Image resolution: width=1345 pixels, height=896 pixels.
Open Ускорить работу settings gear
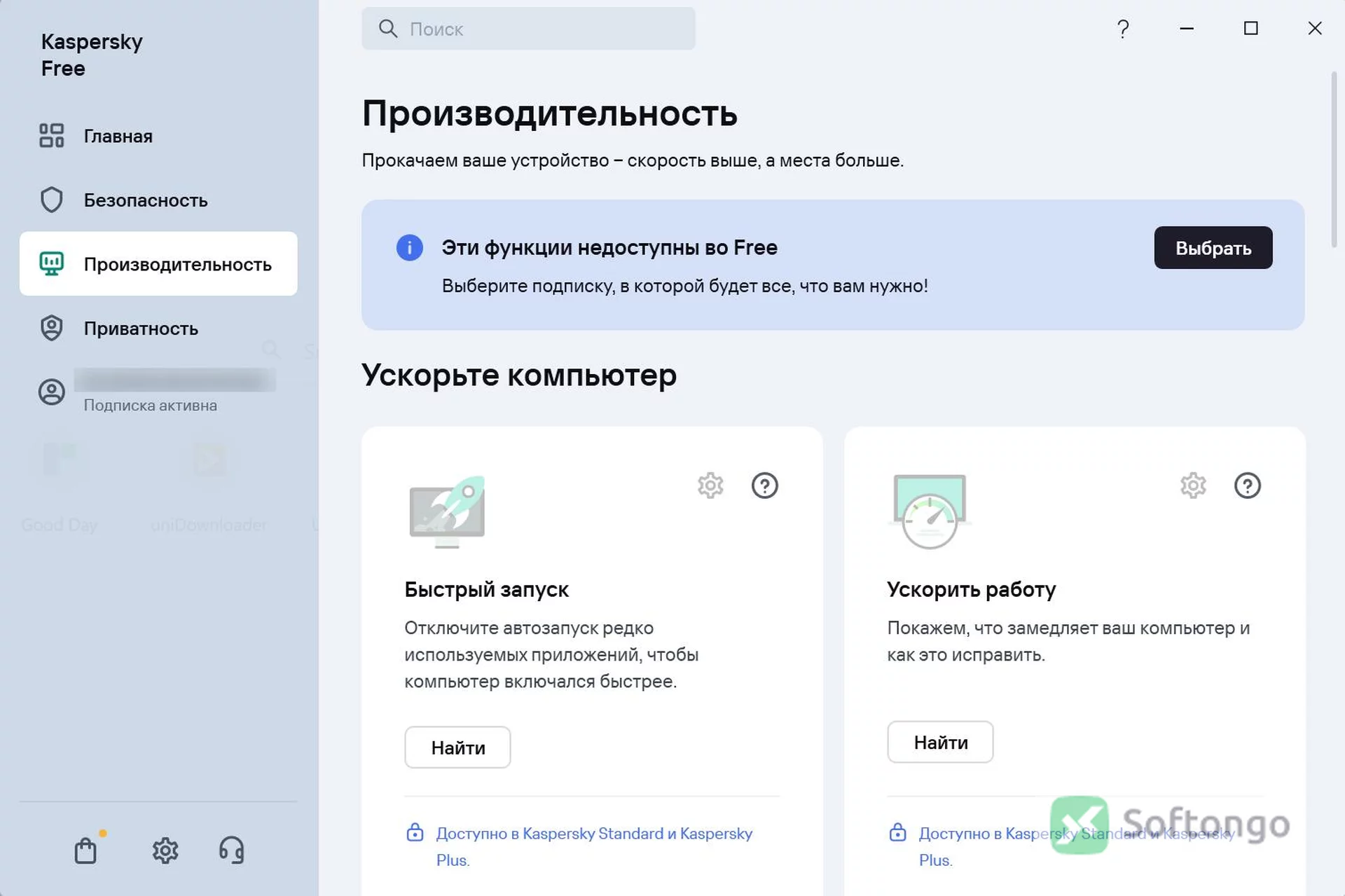click(1193, 485)
